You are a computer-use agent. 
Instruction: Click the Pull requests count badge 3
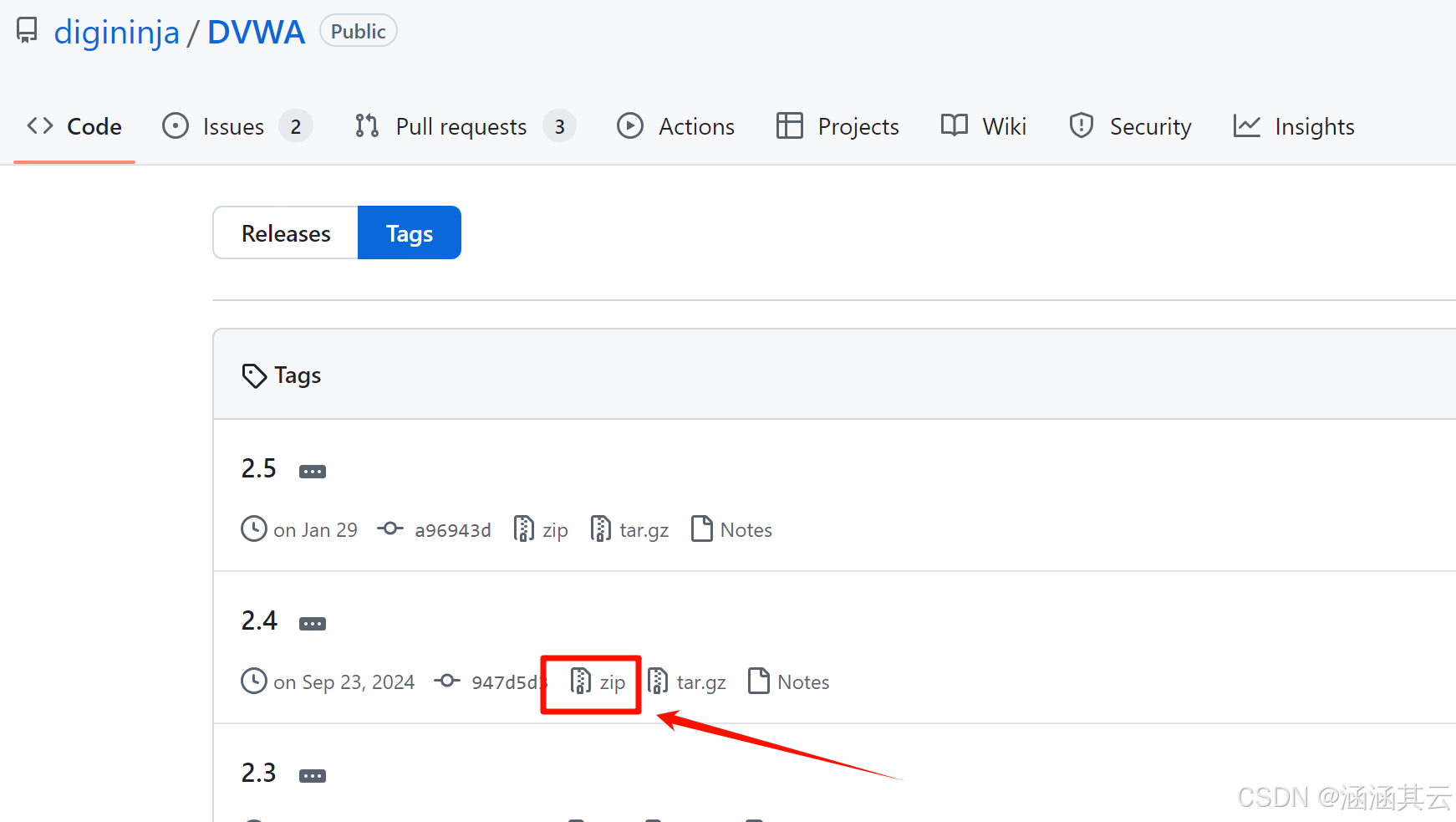pos(559,126)
